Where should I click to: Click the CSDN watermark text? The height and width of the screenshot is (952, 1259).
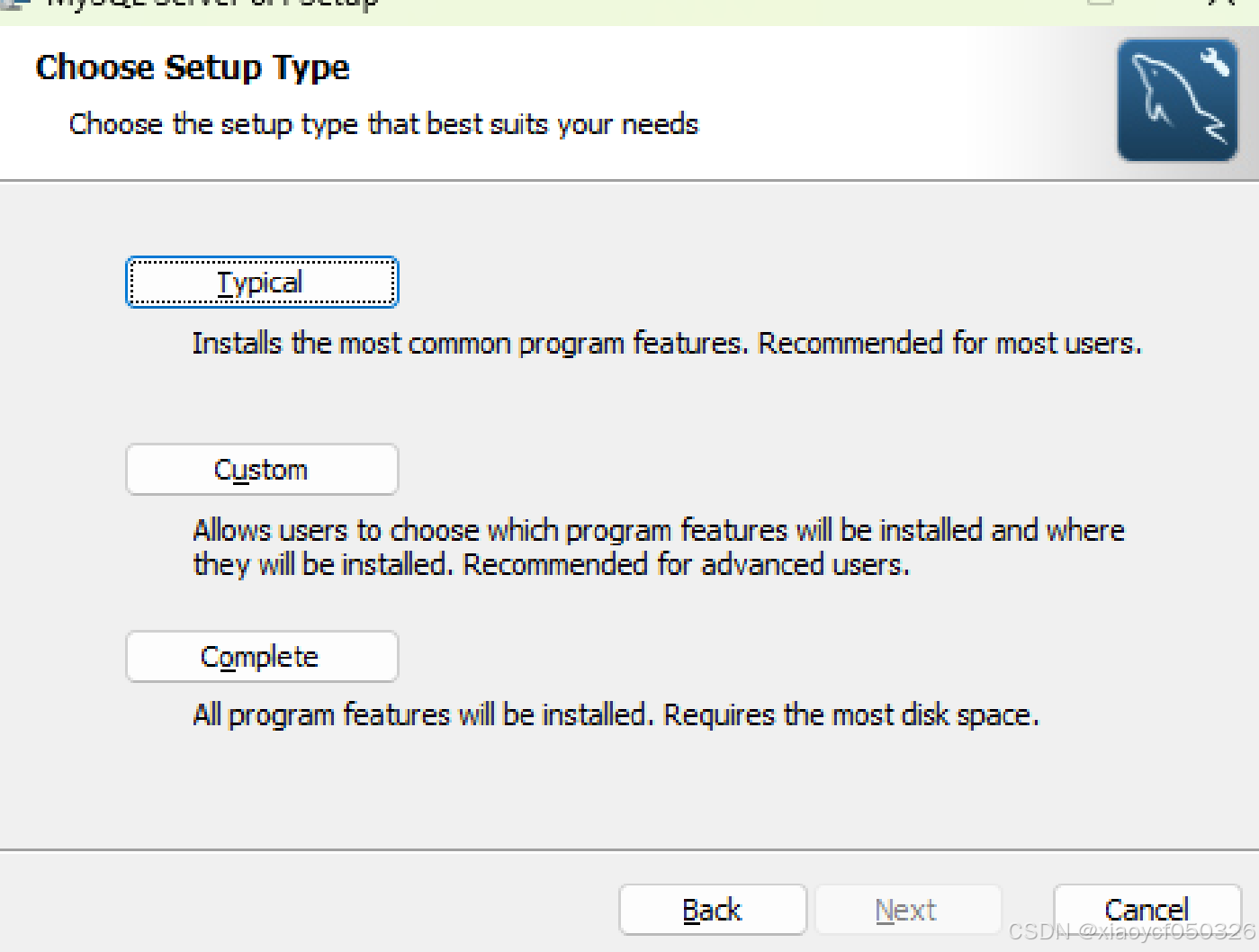click(1132, 931)
